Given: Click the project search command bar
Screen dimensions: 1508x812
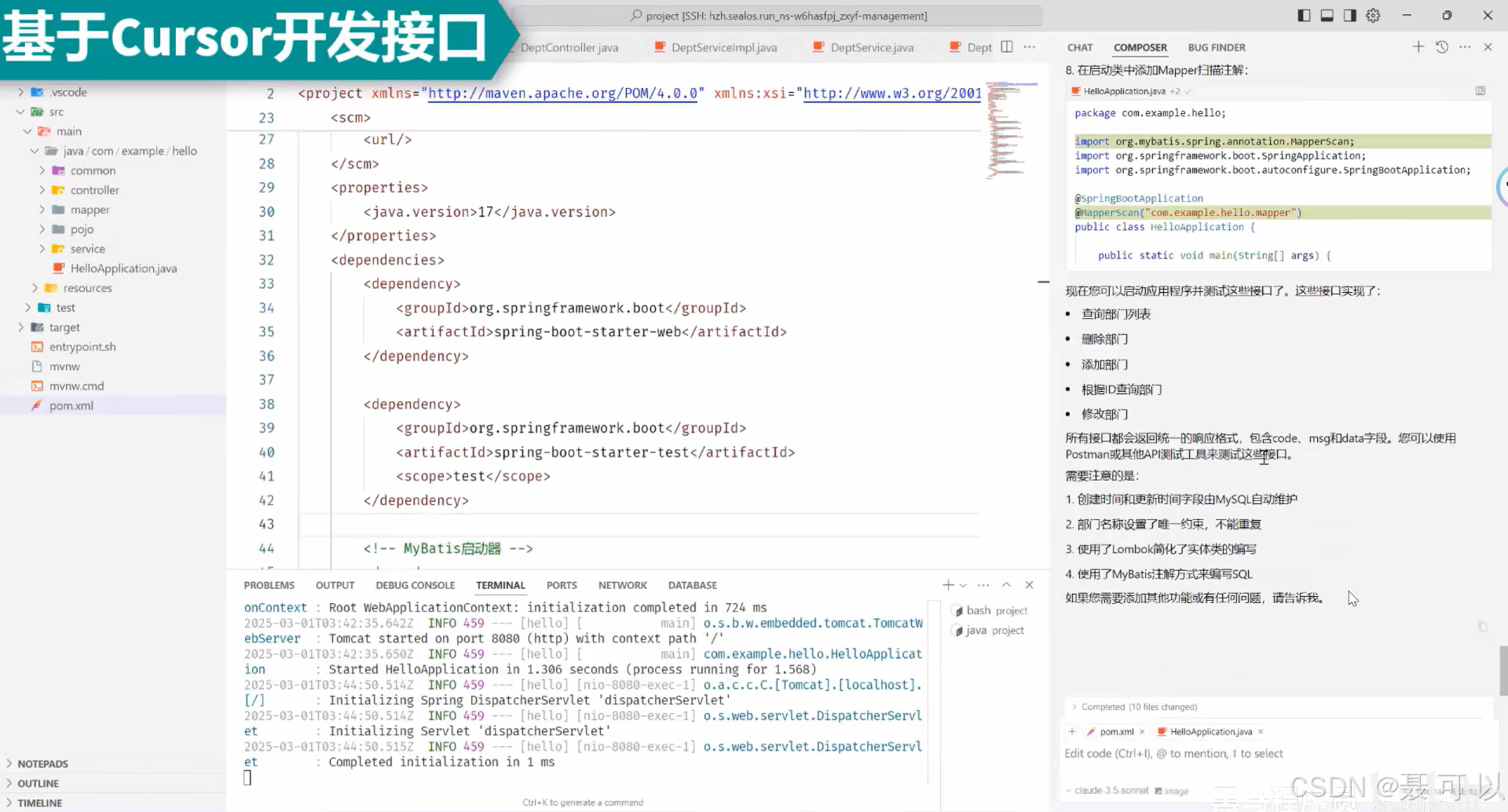Looking at the screenshot, I should tap(778, 16).
